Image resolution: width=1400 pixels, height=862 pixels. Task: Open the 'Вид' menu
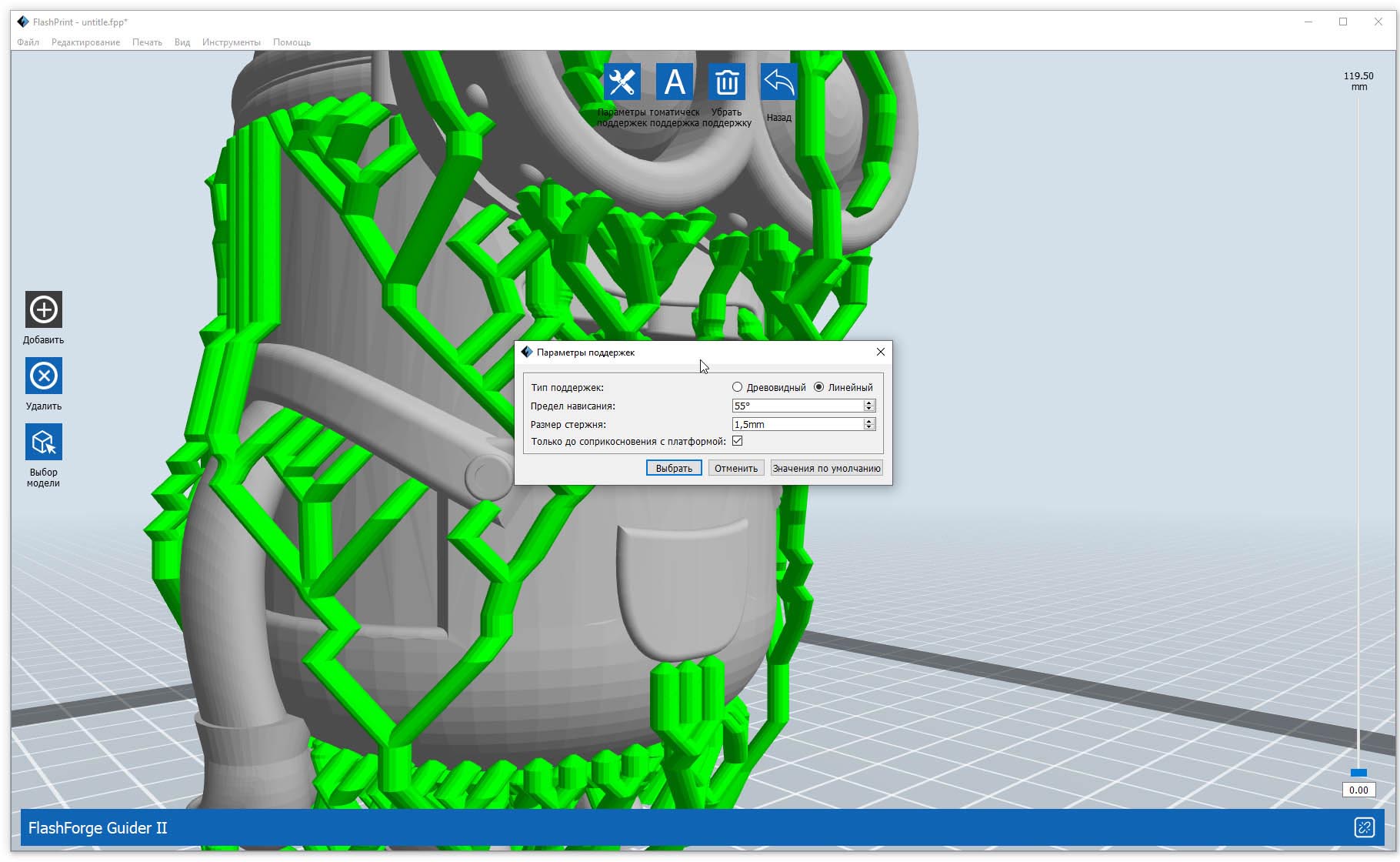pyautogui.click(x=182, y=42)
